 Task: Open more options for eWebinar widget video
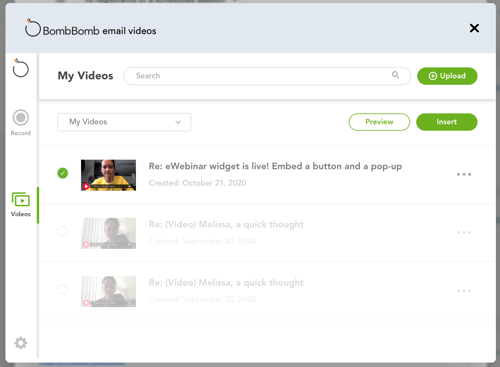464,174
